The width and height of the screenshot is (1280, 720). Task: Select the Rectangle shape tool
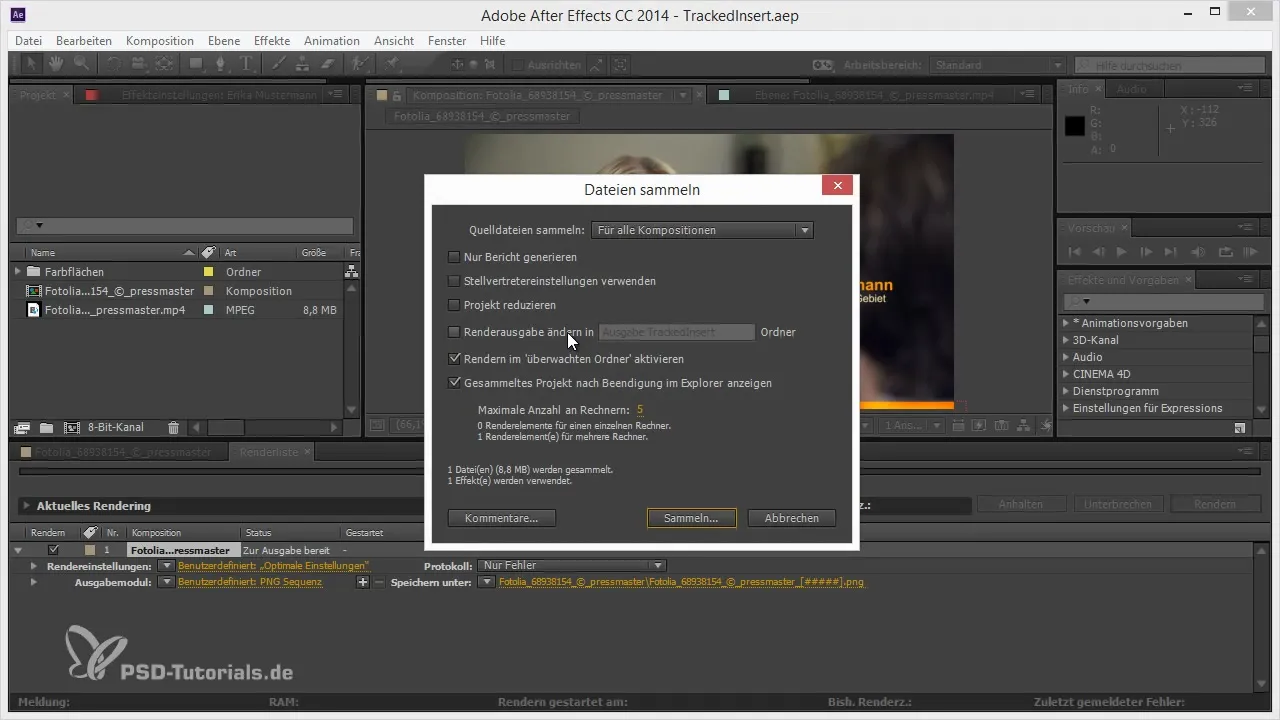click(197, 64)
